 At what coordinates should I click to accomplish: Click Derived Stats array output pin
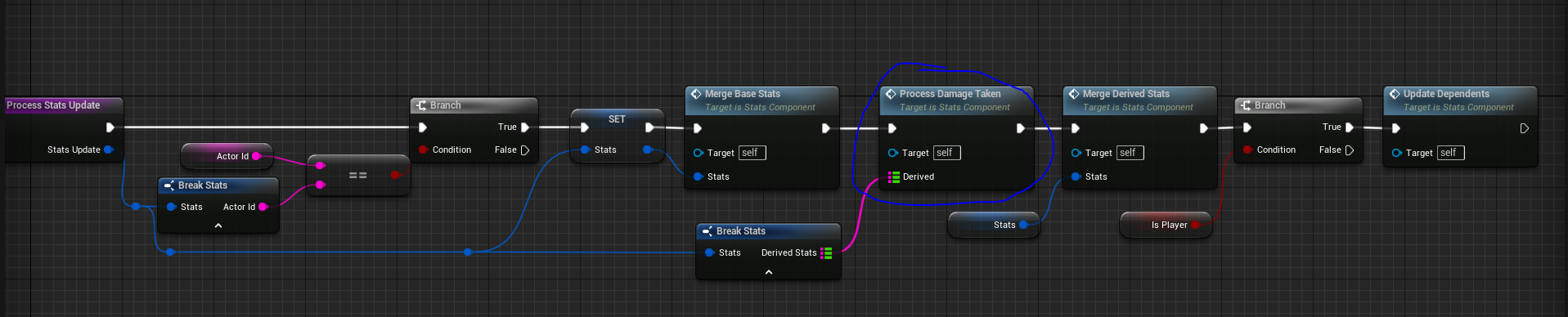[827, 253]
